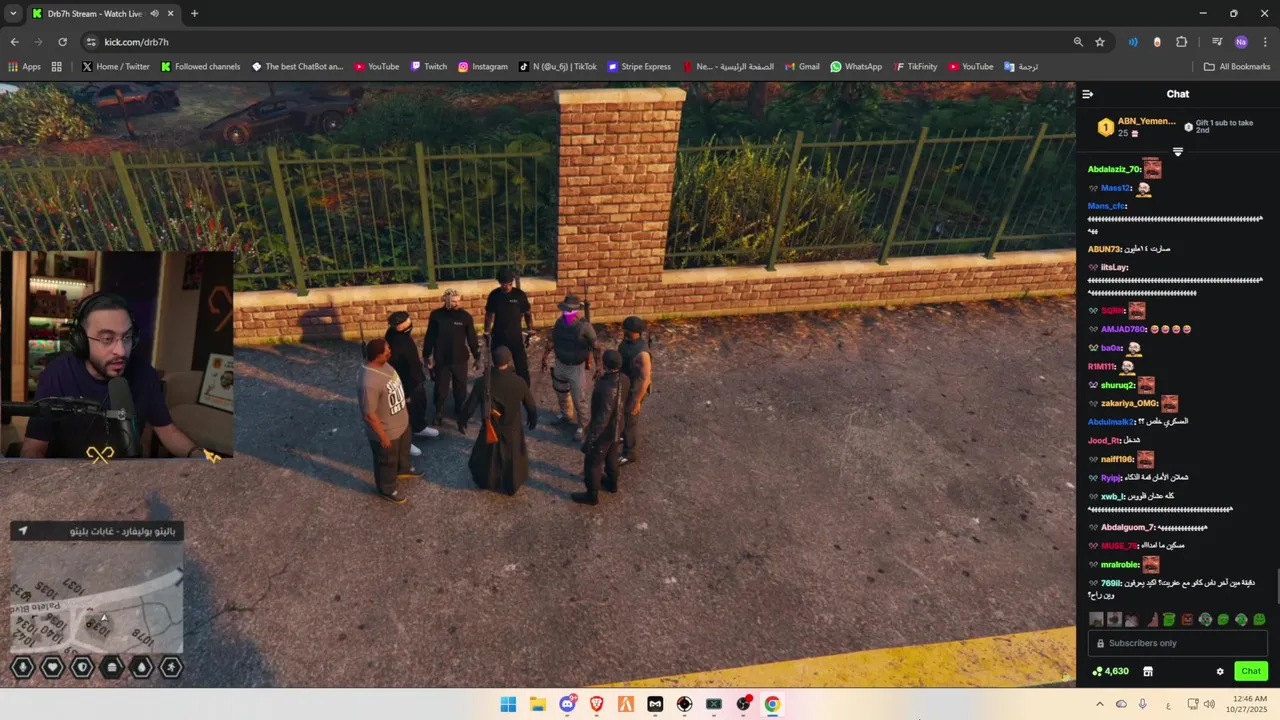This screenshot has height=720, width=1280.
Task: Open the WhatsApp bookmark
Action: 856,67
